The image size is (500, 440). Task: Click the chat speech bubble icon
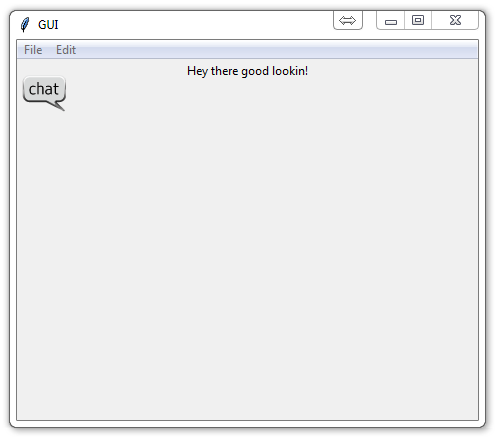44,93
